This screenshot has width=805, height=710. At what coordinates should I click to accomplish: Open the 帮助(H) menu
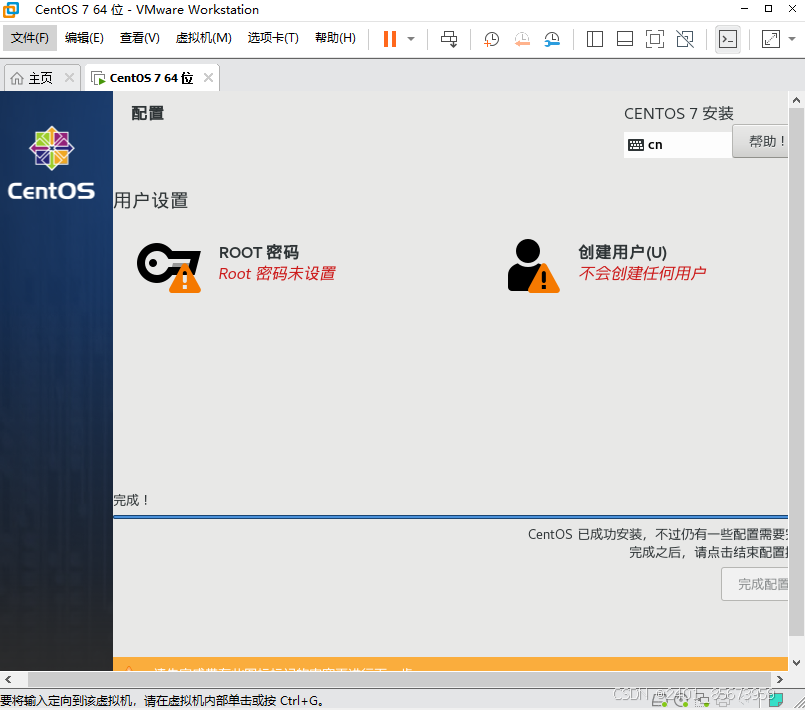[335, 38]
